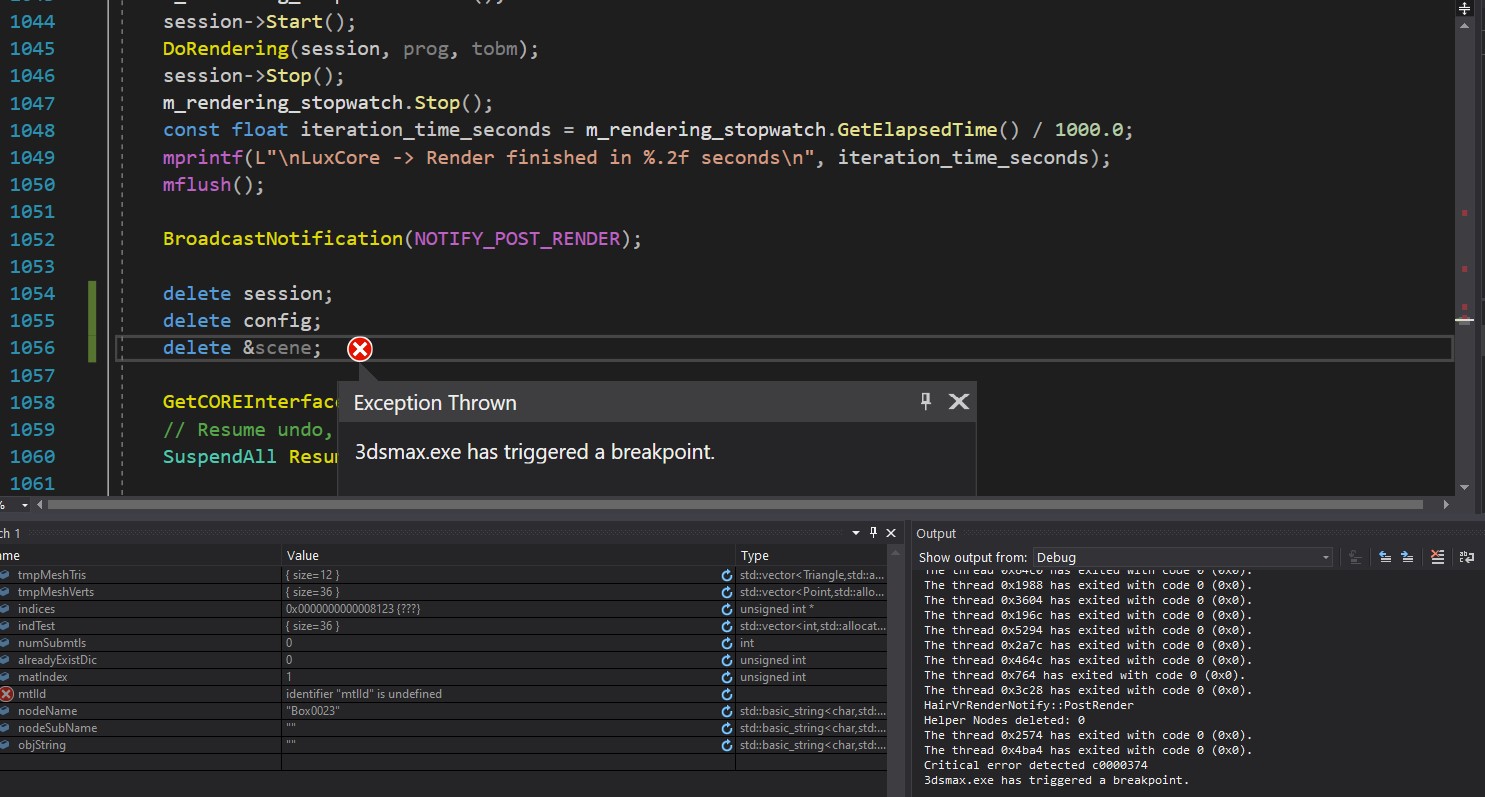Refresh the tmpMeshTris watch value
1485x797 pixels.
click(x=726, y=575)
